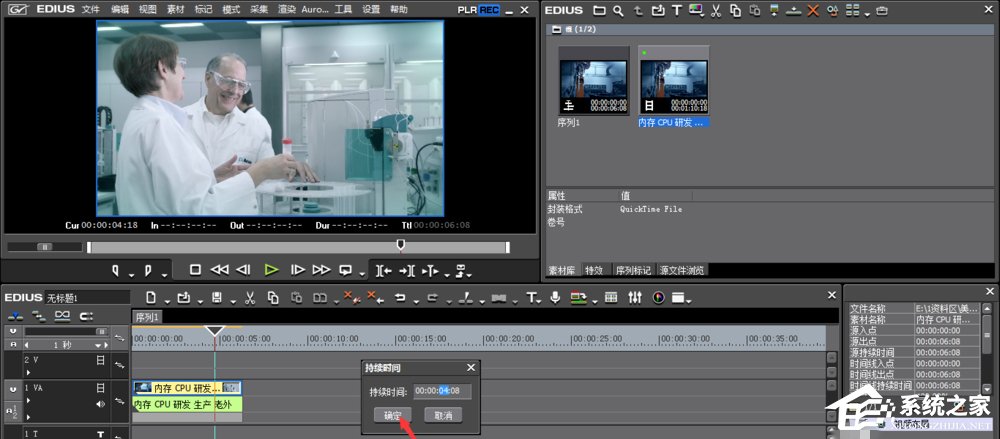Click the scissors Cut icon in timeline toolbar
The image size is (1000, 439).
pos(249,297)
